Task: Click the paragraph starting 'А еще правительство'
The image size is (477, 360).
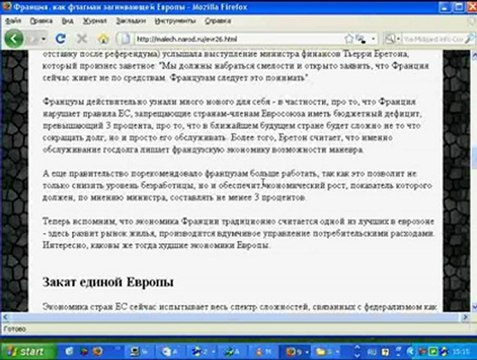Action: point(237,185)
